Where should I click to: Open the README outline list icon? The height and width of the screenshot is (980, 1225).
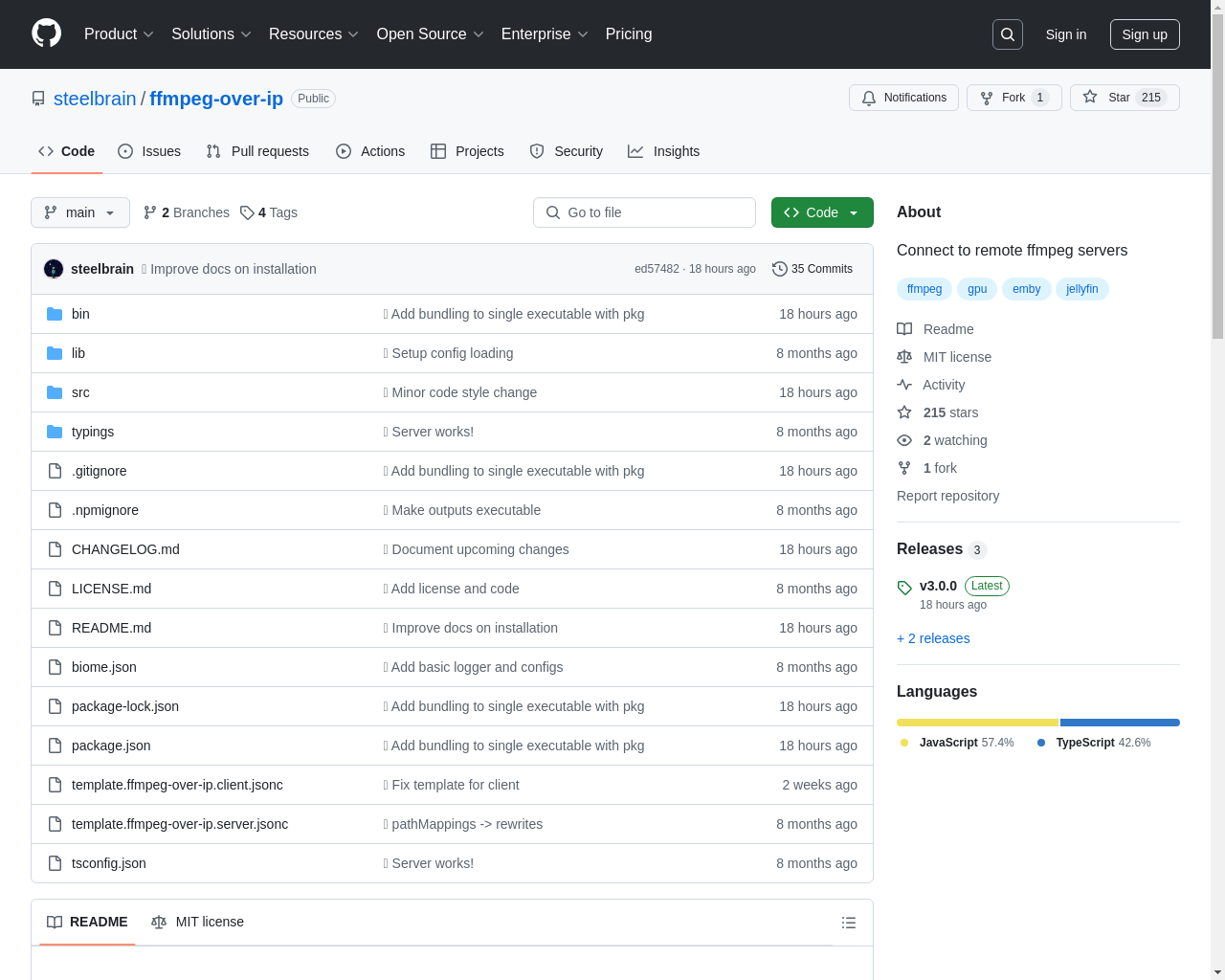(849, 923)
